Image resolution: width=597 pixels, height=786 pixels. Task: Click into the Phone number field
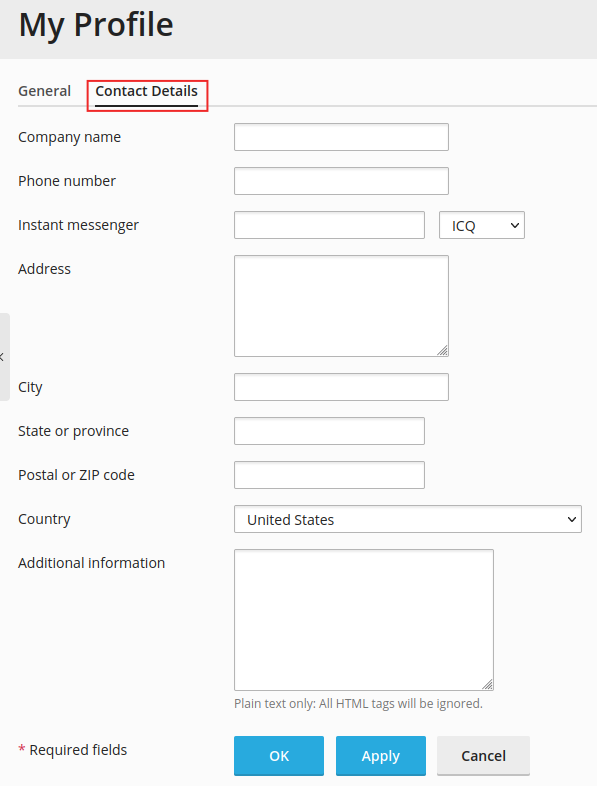(x=341, y=181)
